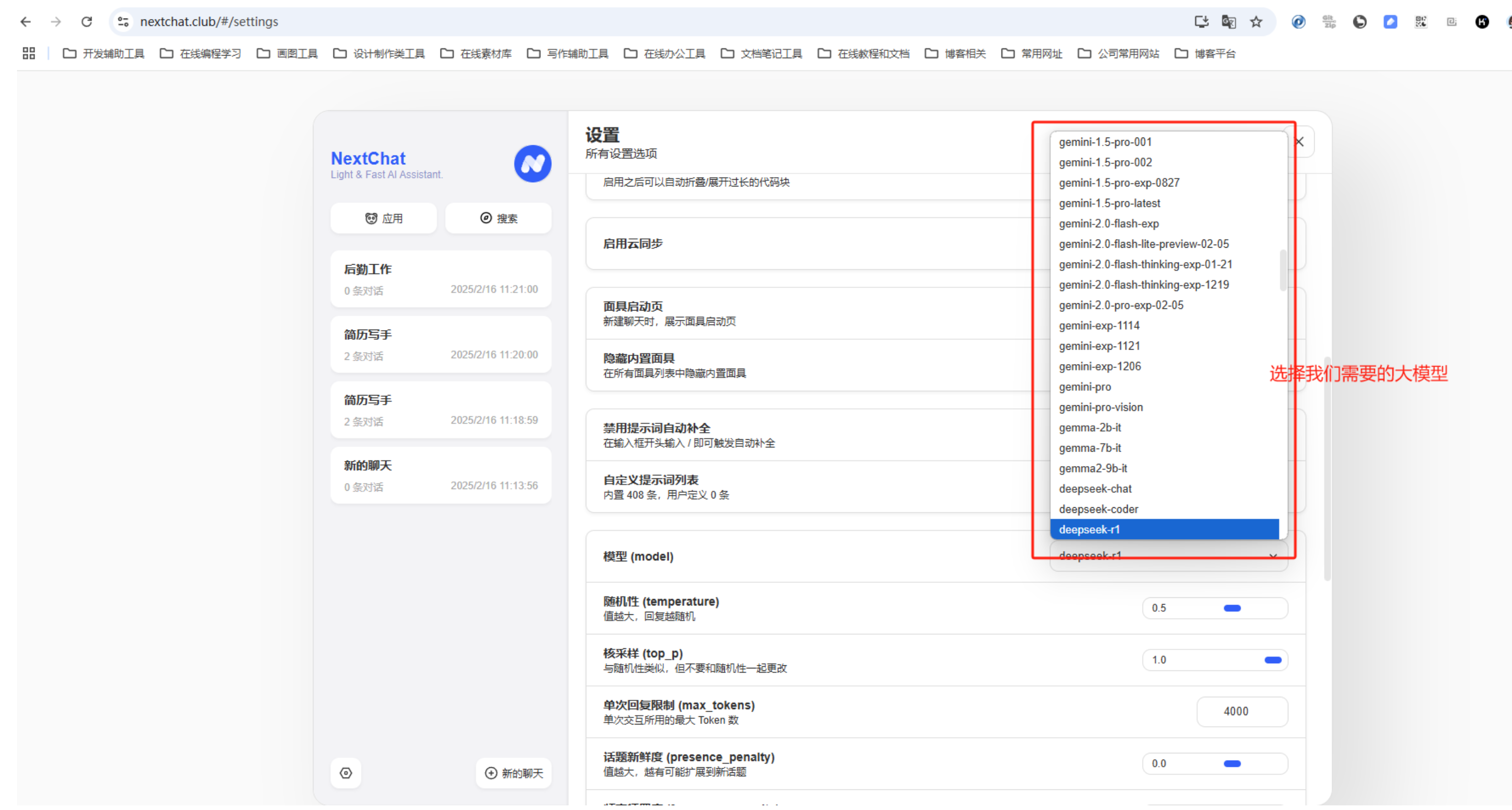Image resolution: width=1512 pixels, height=810 pixels.
Task: Click the browser reload icon
Action: [x=87, y=22]
